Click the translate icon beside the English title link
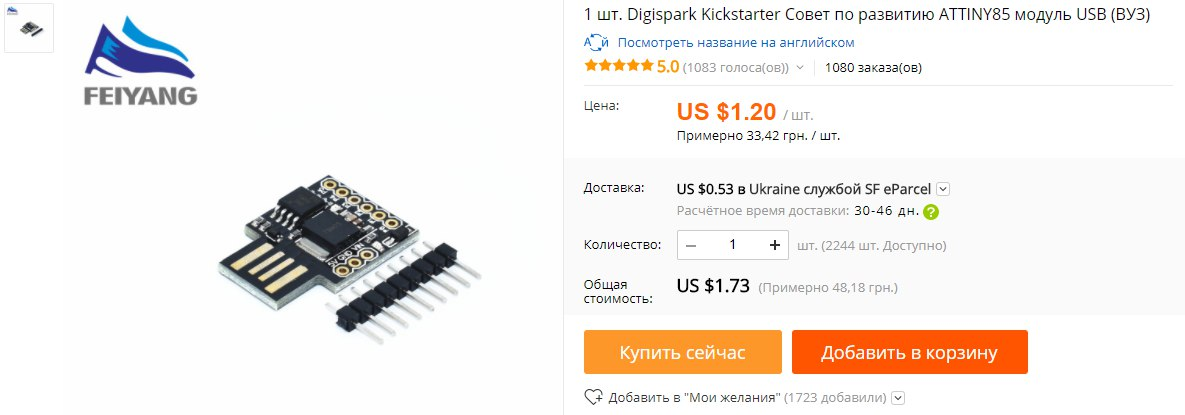1185x415 pixels. [x=596, y=42]
